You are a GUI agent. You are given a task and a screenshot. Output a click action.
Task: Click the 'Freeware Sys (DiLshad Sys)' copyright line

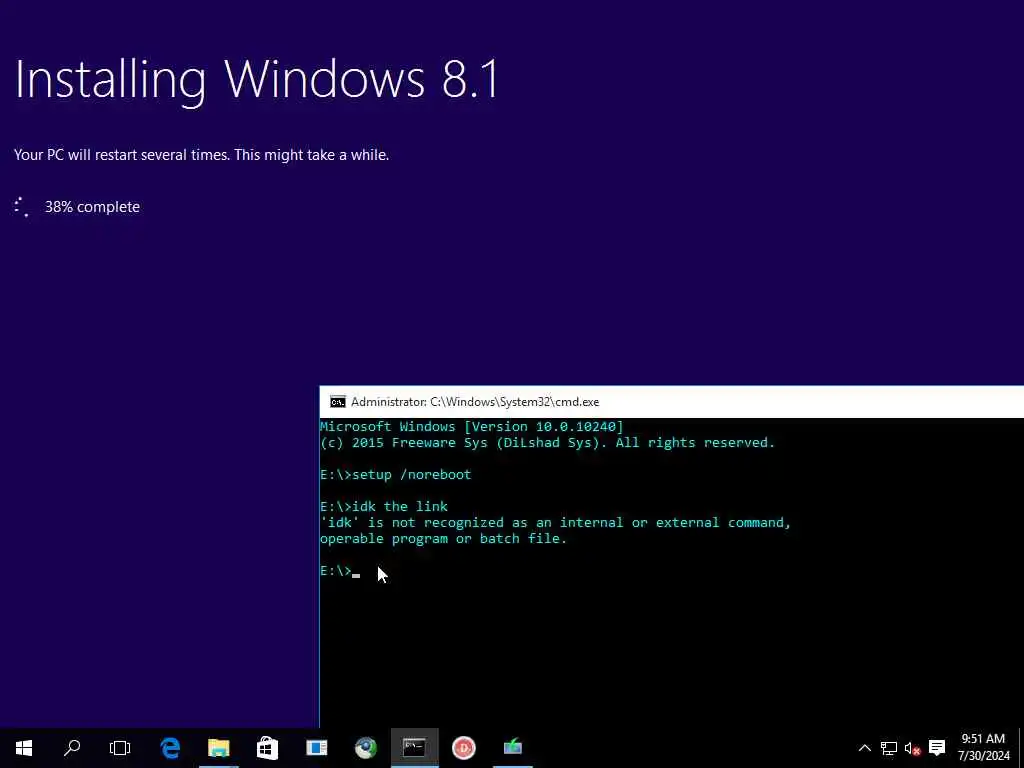[x=547, y=443]
